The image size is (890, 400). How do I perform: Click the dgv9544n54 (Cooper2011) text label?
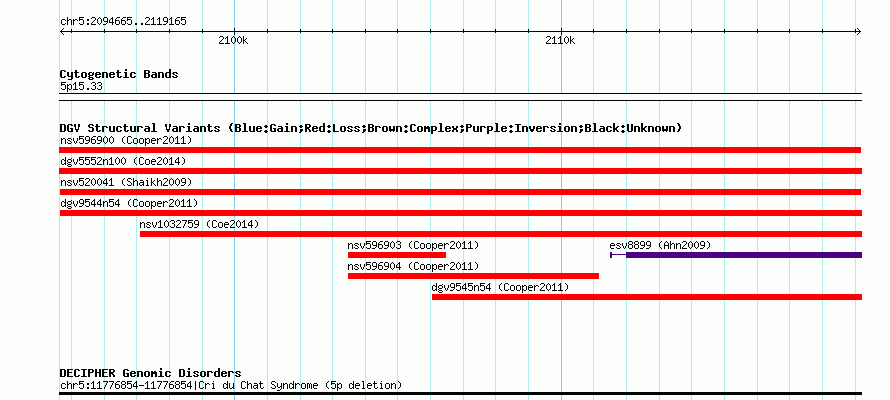(129, 203)
